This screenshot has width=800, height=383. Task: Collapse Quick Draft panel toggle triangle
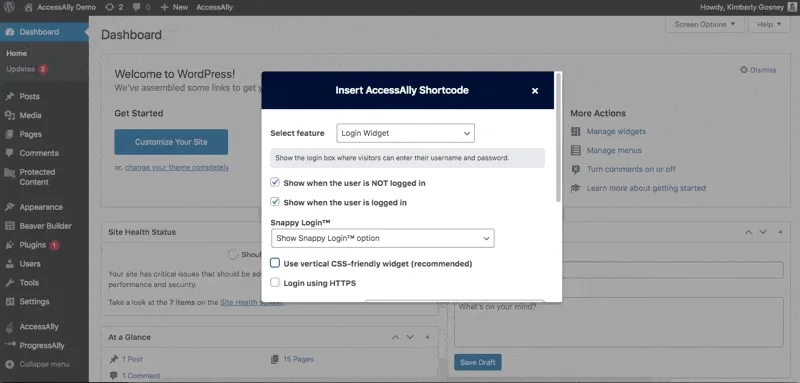pyautogui.click(x=780, y=232)
